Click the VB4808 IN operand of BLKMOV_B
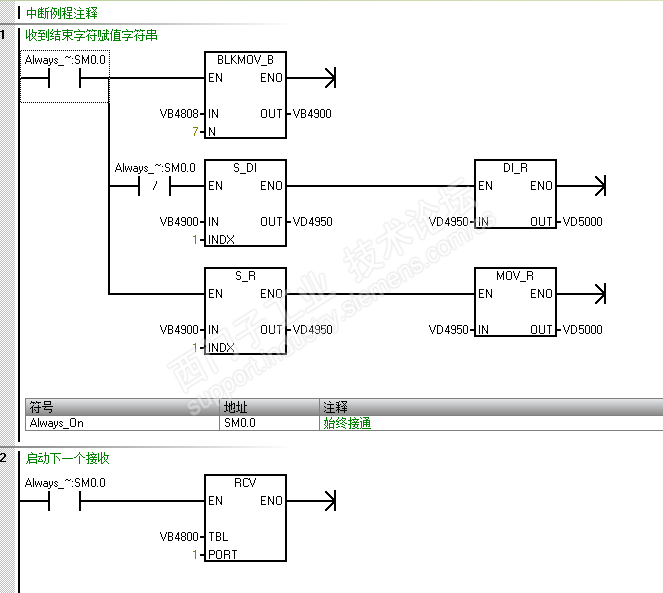 click(x=179, y=114)
